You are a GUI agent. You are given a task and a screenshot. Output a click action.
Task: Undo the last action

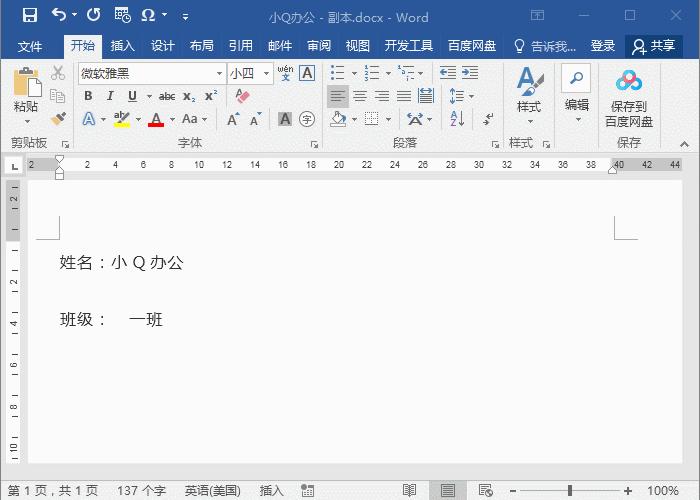tap(59, 15)
